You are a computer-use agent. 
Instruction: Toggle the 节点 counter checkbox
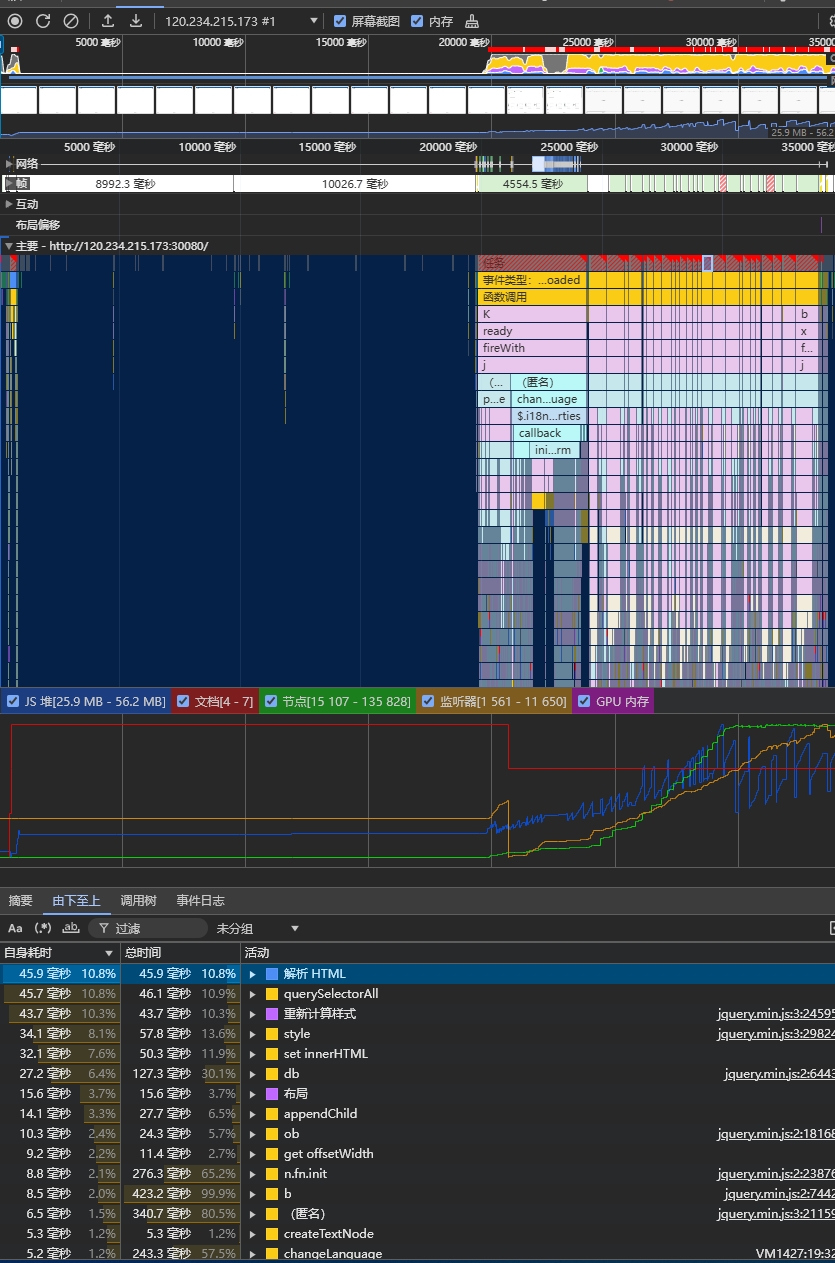pyautogui.click(x=270, y=701)
